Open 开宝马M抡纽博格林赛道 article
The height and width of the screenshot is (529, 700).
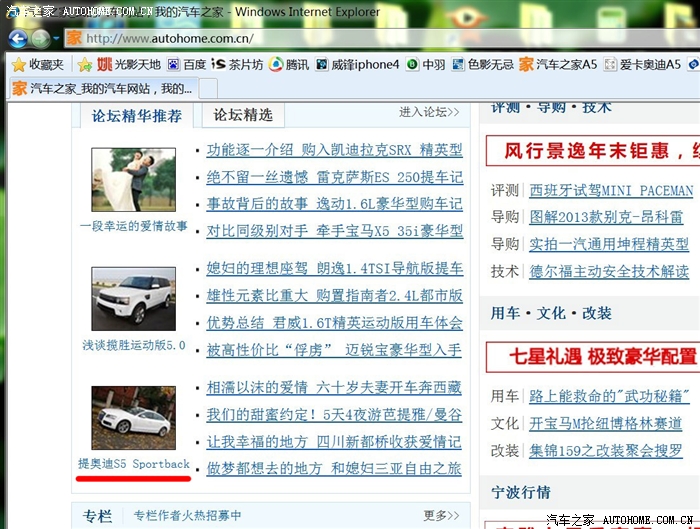click(606, 423)
